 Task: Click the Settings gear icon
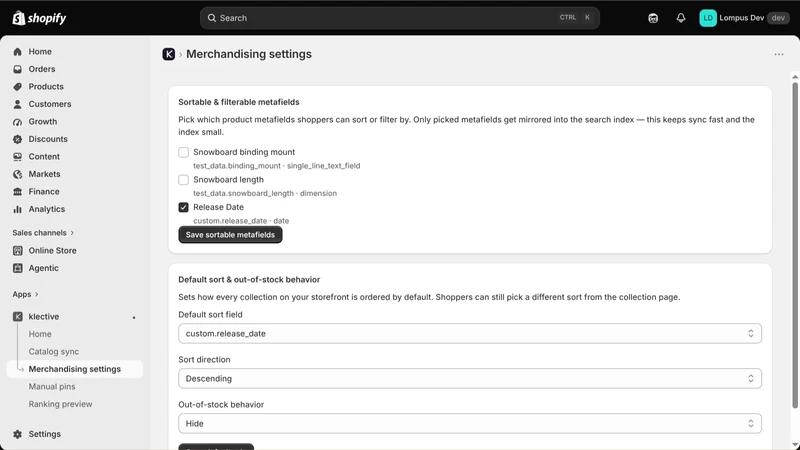[17, 434]
